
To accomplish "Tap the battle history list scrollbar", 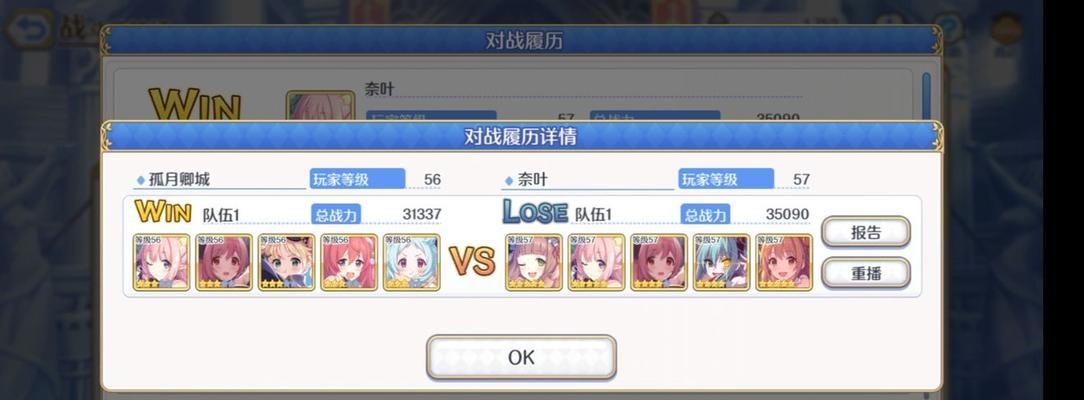I will click(x=926, y=95).
